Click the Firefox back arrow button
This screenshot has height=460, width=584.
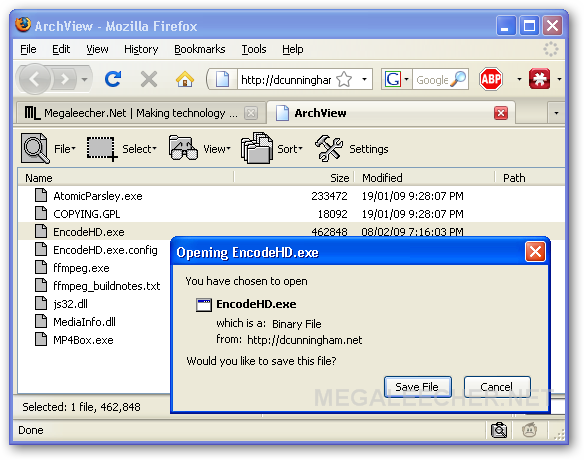[35, 79]
